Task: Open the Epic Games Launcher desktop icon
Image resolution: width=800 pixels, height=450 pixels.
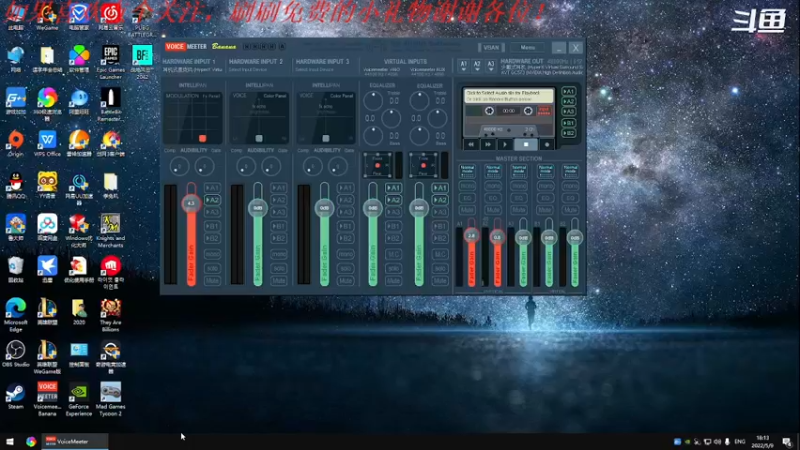Action: [110, 62]
